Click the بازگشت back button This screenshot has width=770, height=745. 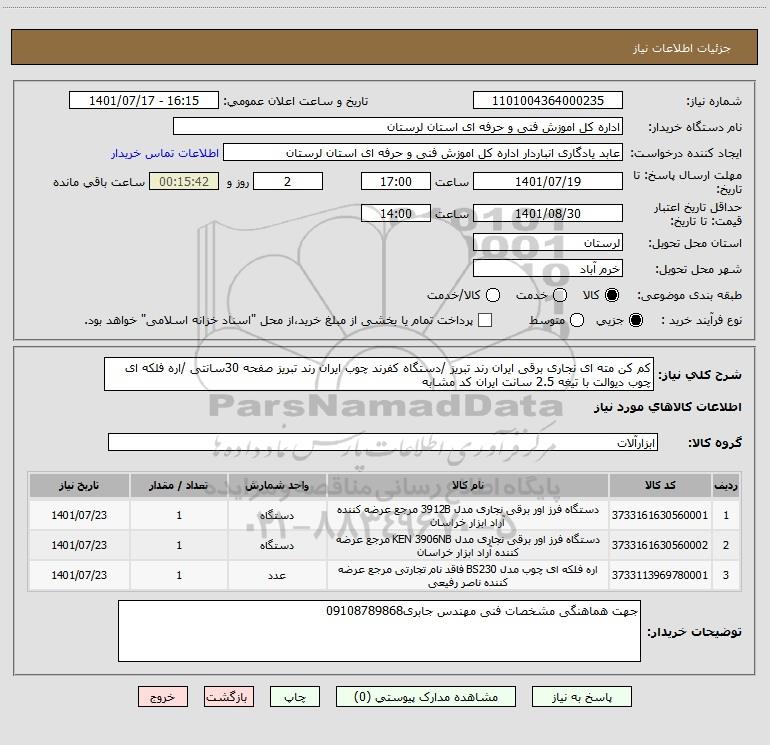click(x=229, y=697)
